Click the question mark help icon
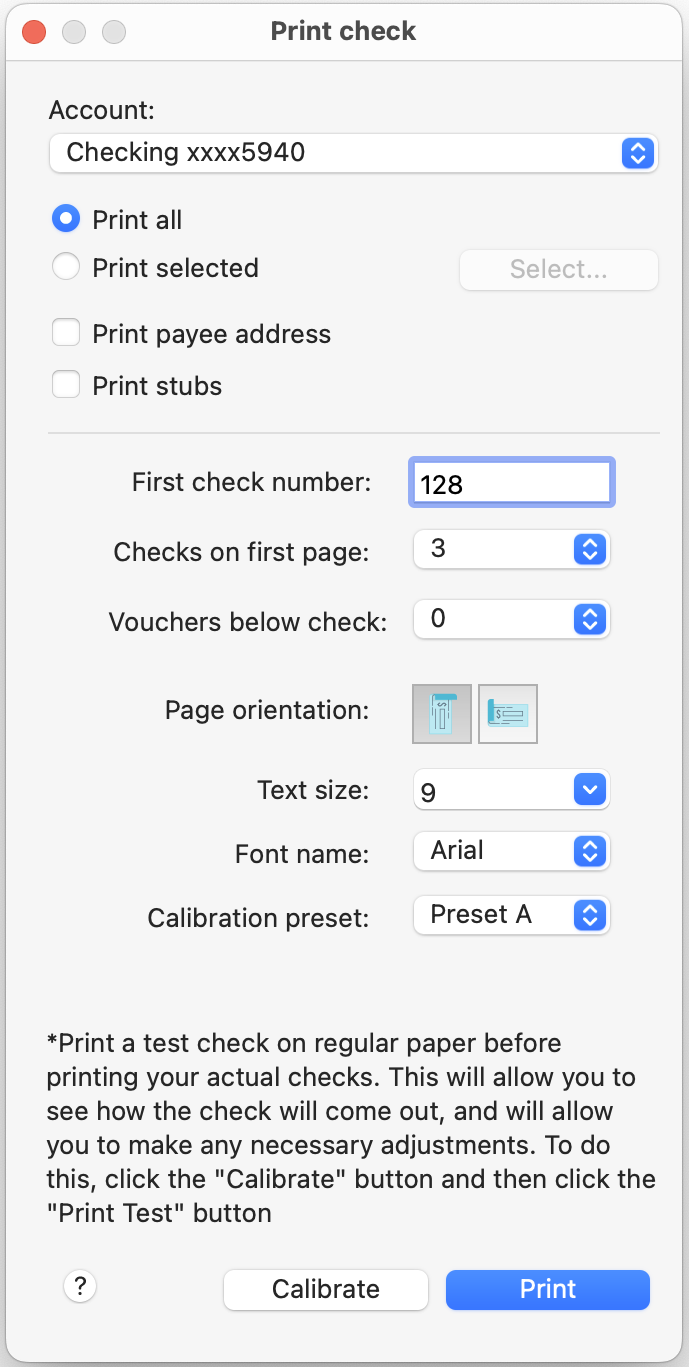This screenshot has width=689, height=1367. [80, 1287]
